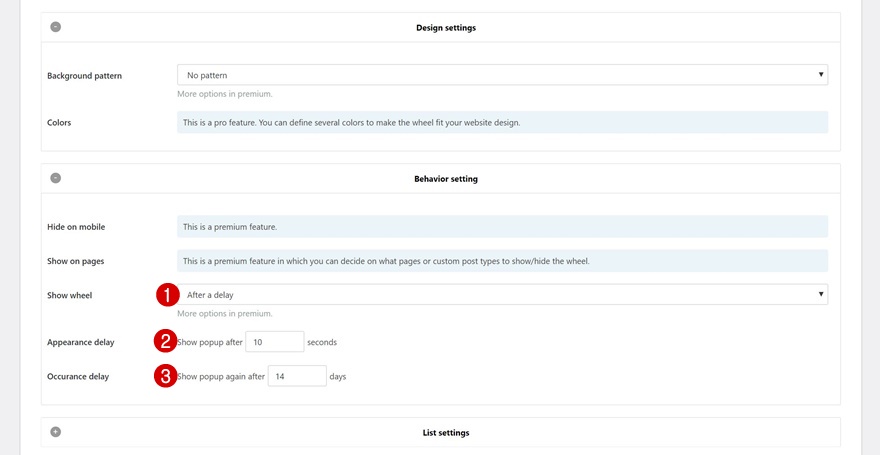Open the Background pattern dropdown
This screenshot has height=455, width=880.
pyautogui.click(x=502, y=75)
